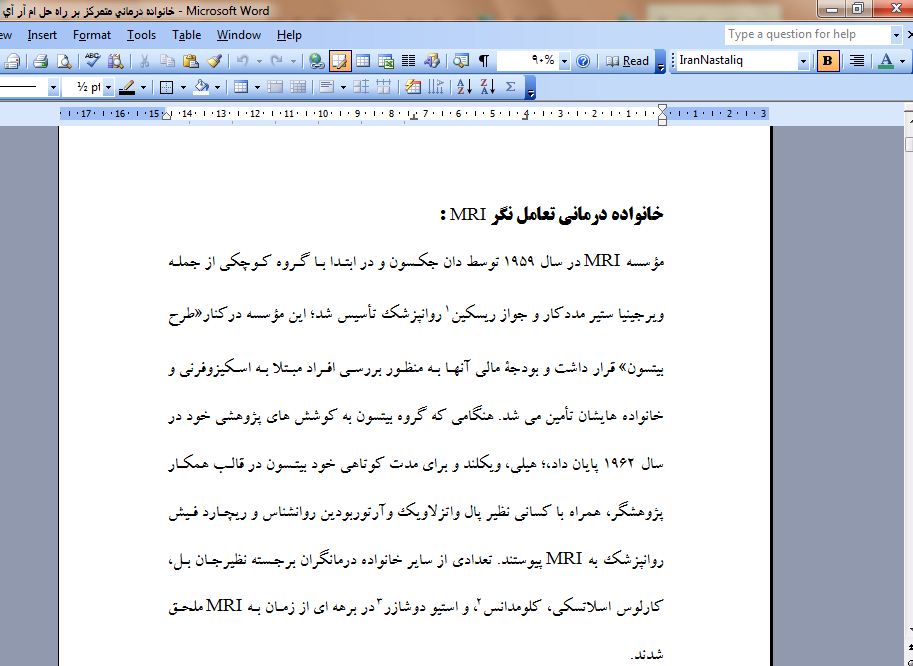Screen dimensions: 913x666
Task: Open the zoom percentage dropdown
Action: (x=564, y=61)
